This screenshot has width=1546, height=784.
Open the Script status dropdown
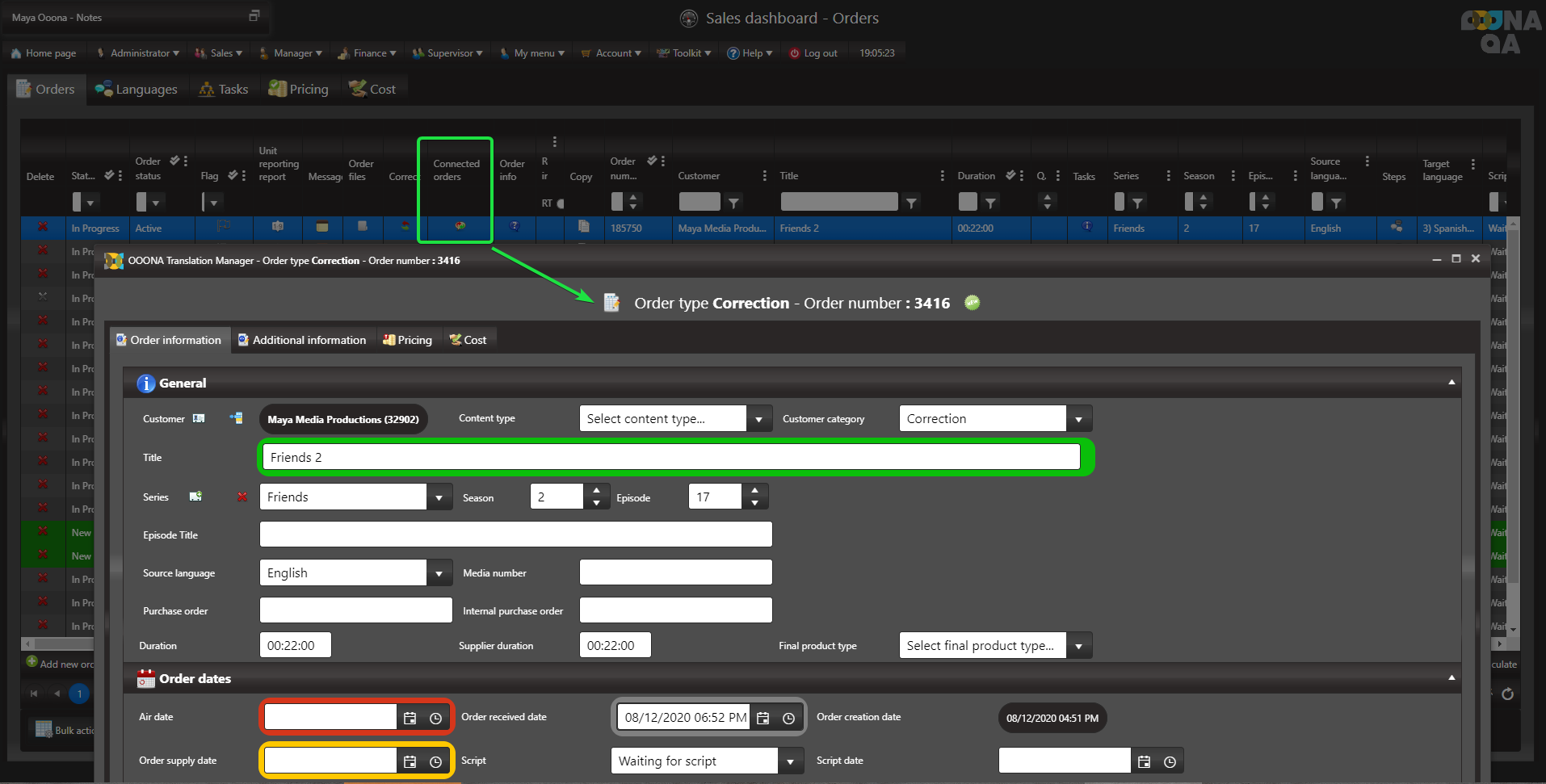pos(790,761)
